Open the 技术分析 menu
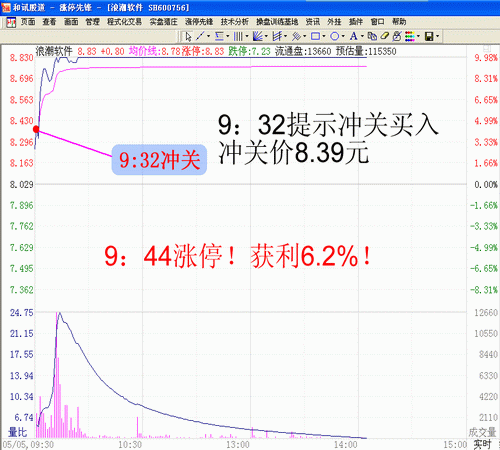The width and height of the screenshot is (500, 450). click(235, 22)
